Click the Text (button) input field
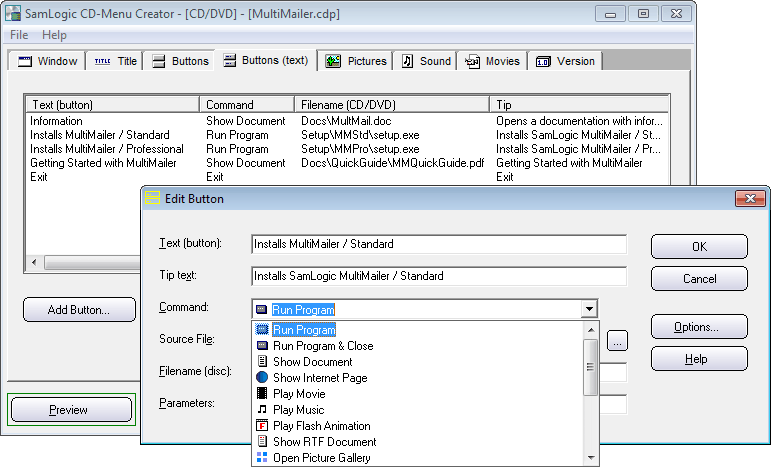This screenshot has height=467, width=771. [439, 244]
